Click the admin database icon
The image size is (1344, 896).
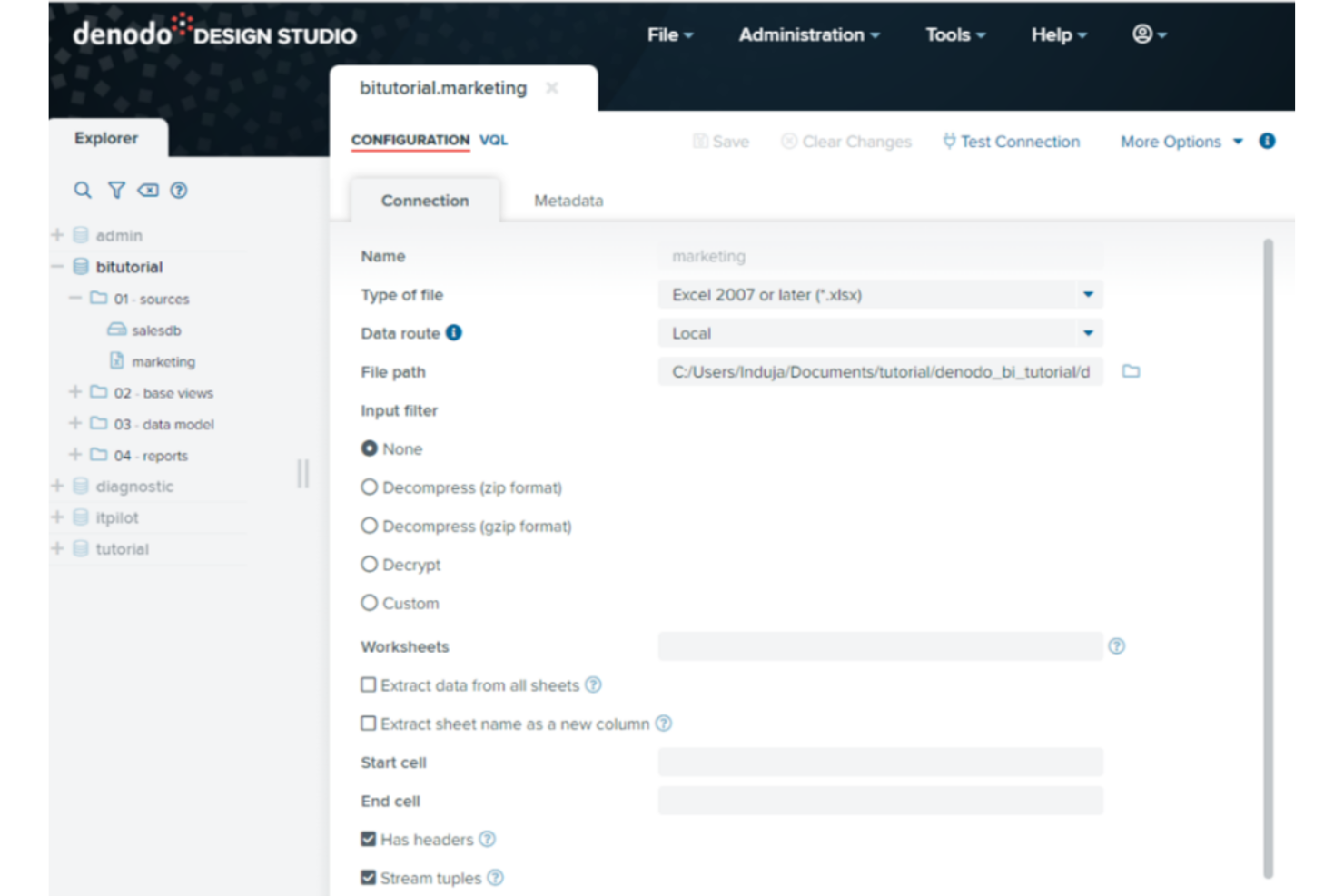point(81,235)
